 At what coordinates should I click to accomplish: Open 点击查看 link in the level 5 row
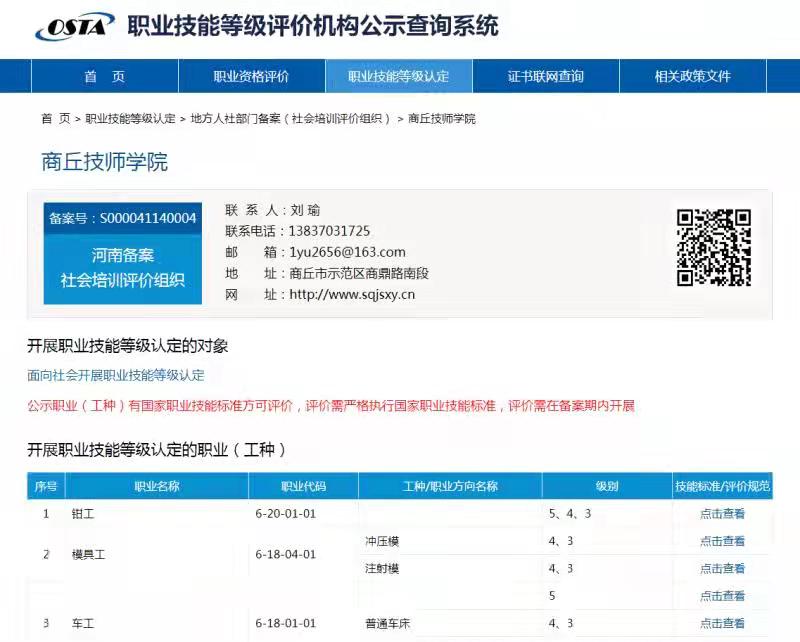pyautogui.click(x=722, y=596)
